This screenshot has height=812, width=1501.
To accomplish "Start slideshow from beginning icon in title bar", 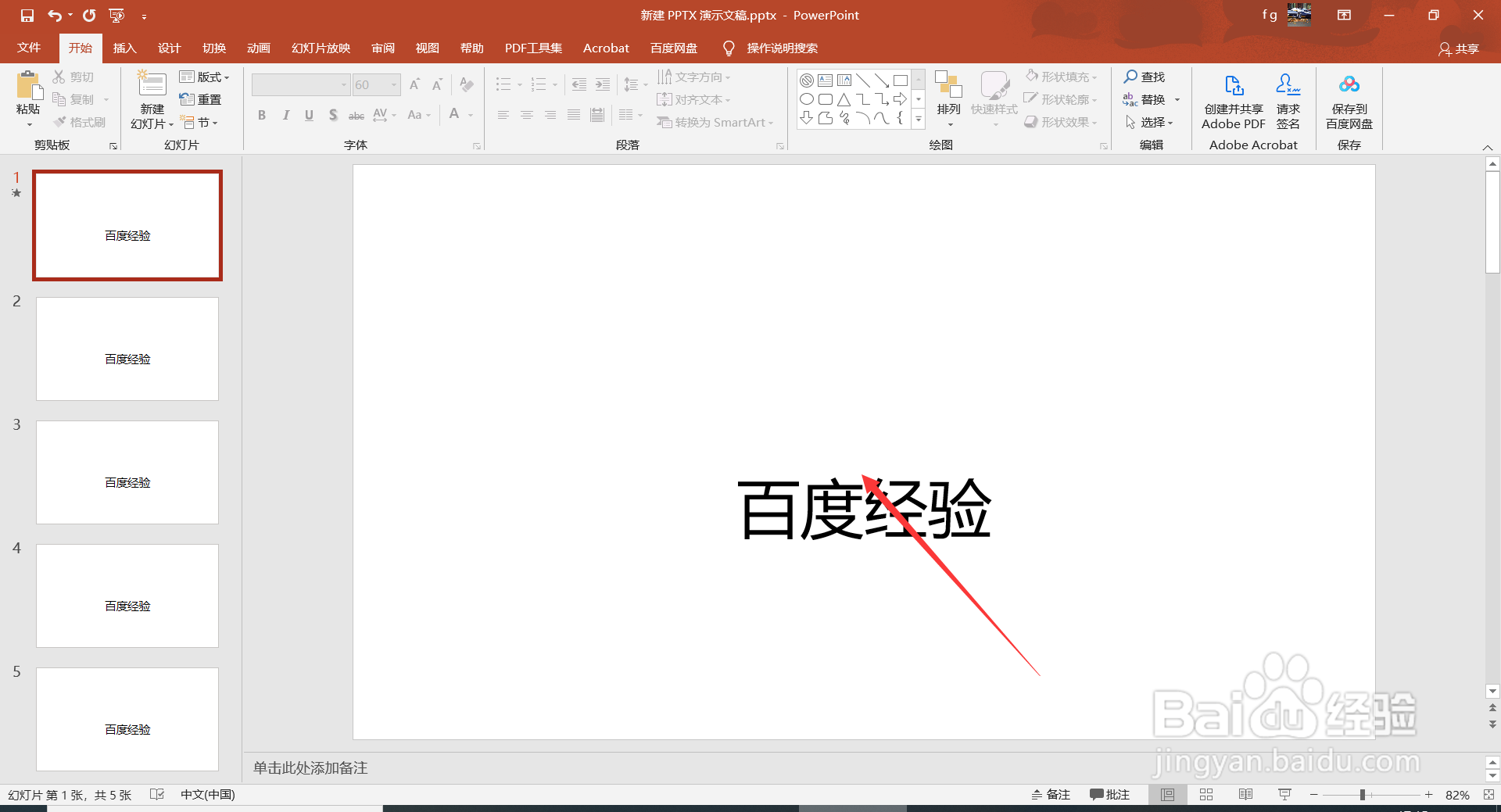I will (x=116, y=16).
